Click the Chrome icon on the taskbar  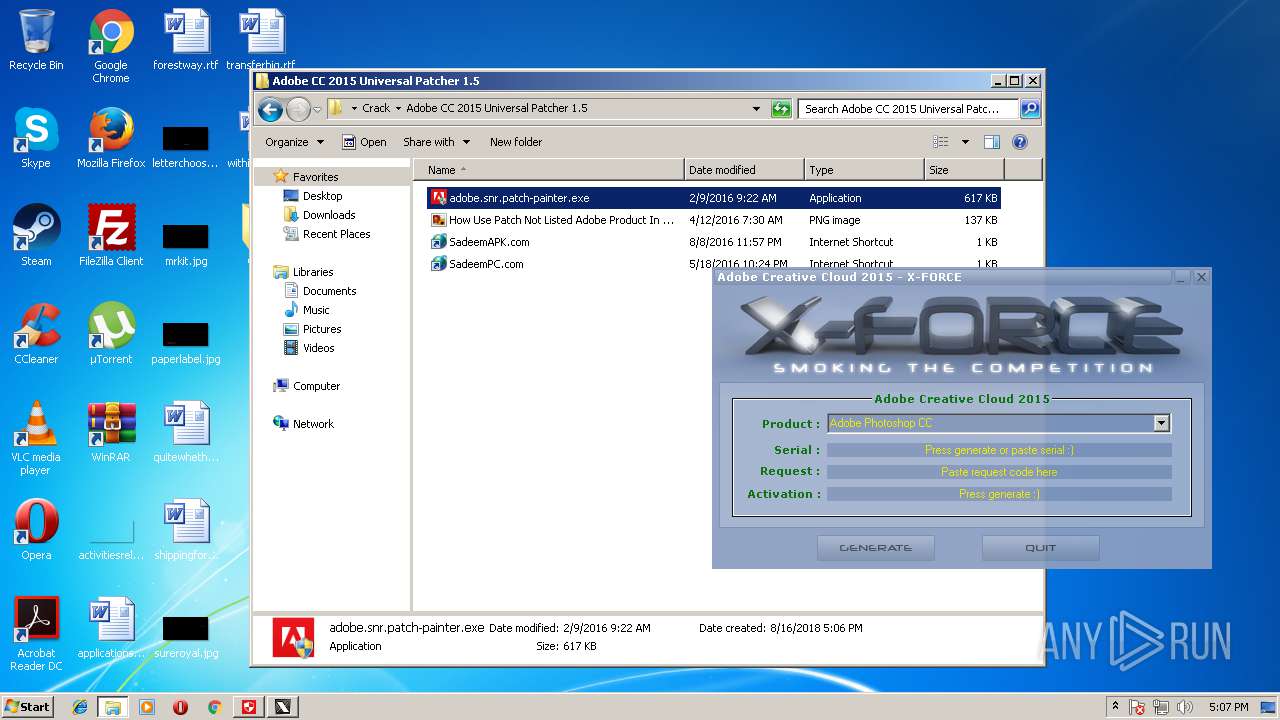click(x=214, y=707)
